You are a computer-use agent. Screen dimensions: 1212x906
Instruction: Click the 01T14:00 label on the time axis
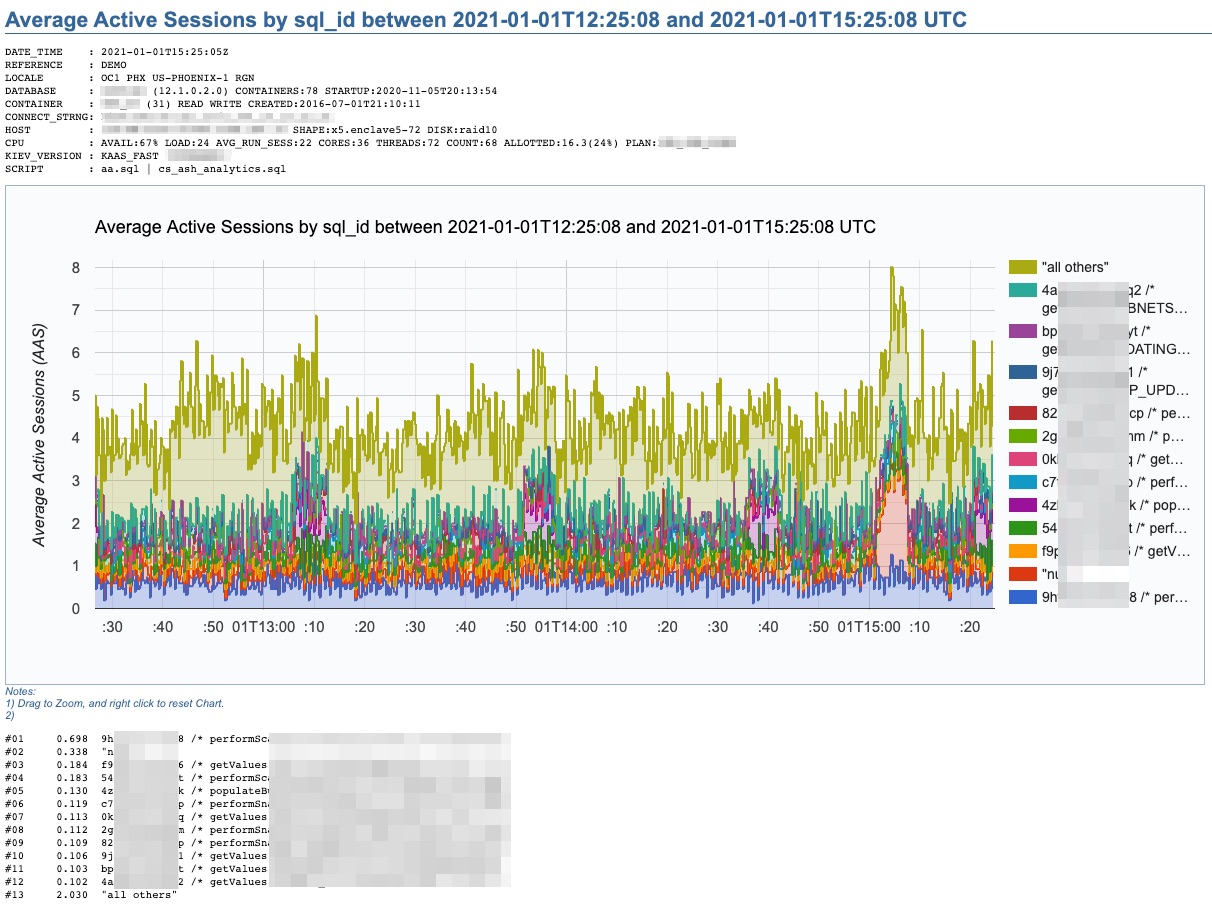566,627
